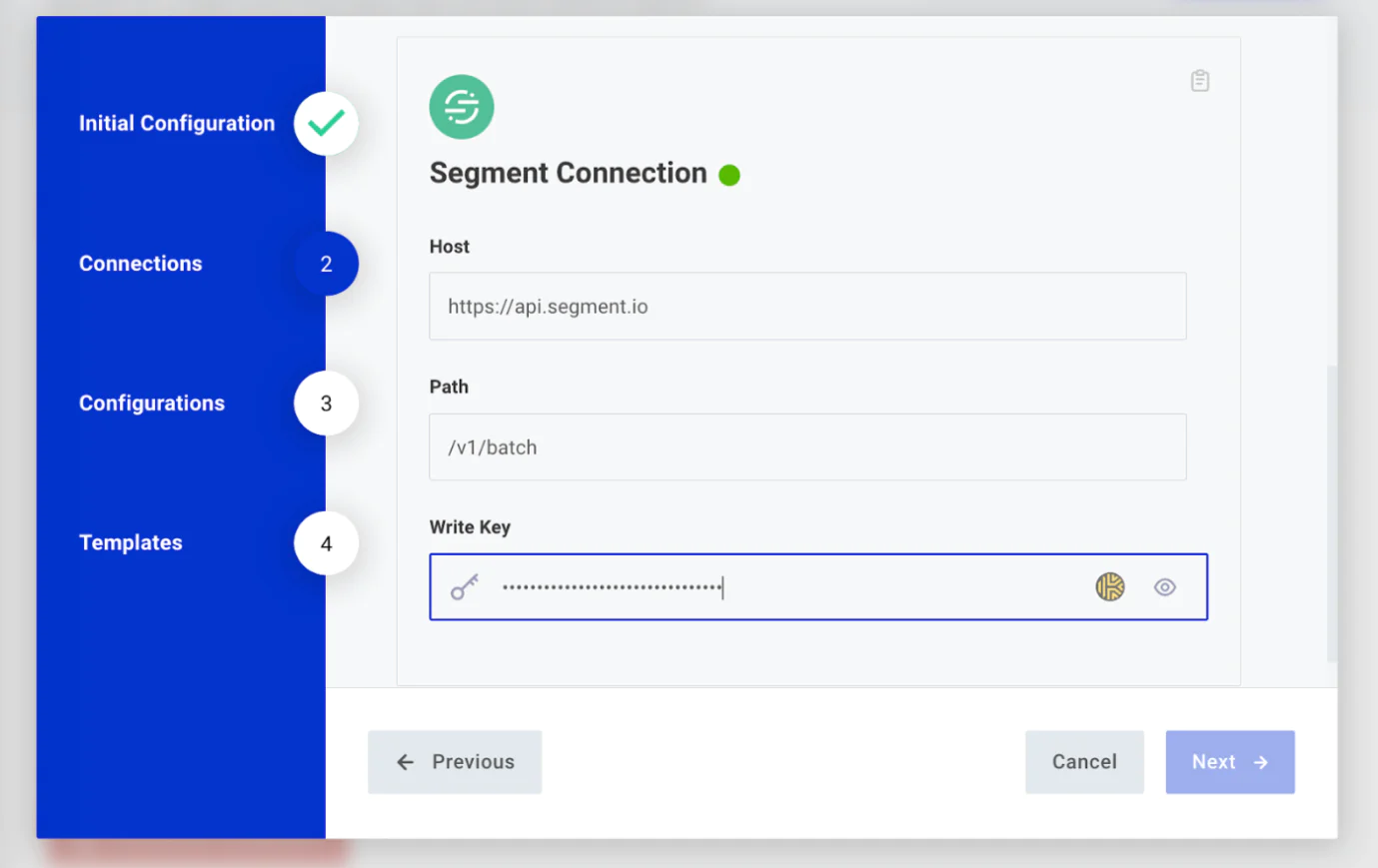Click the step 2 circle for Connections
This screenshot has width=1378, height=868.
click(325, 263)
